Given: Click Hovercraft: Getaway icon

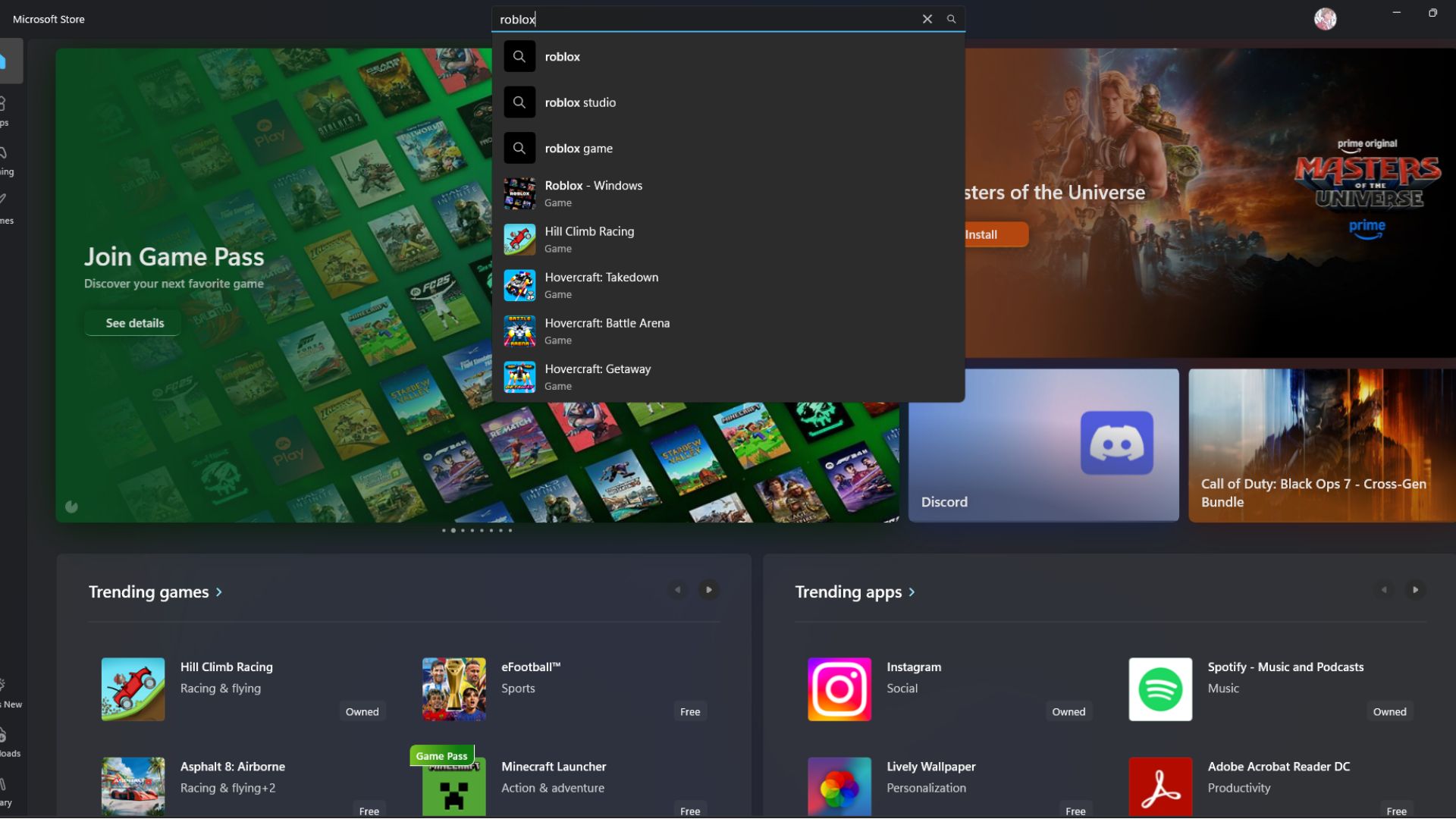Looking at the screenshot, I should (519, 378).
